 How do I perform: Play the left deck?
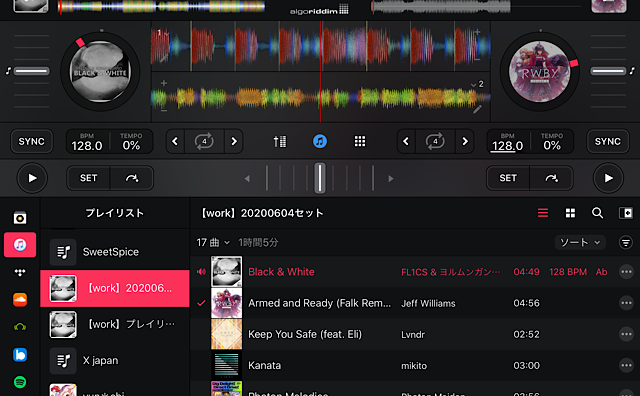pos(32,178)
